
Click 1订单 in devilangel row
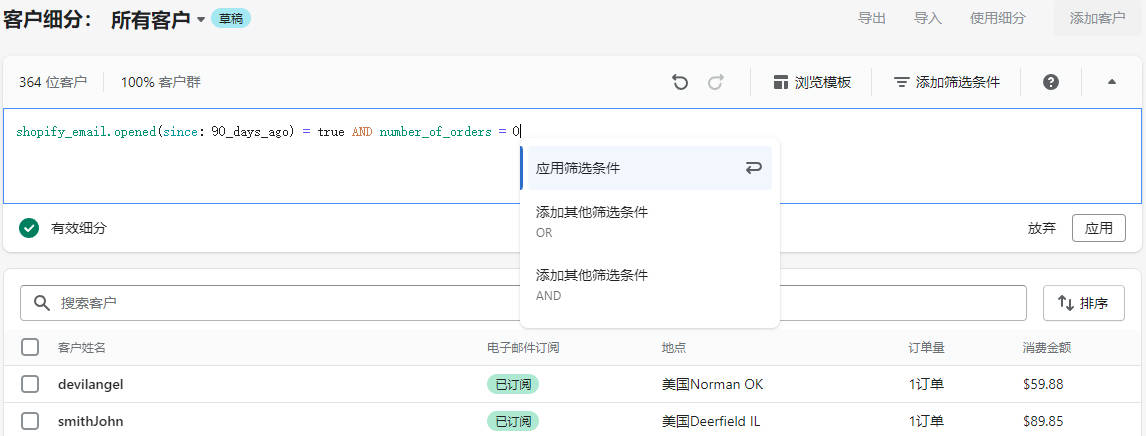pyautogui.click(x=926, y=384)
